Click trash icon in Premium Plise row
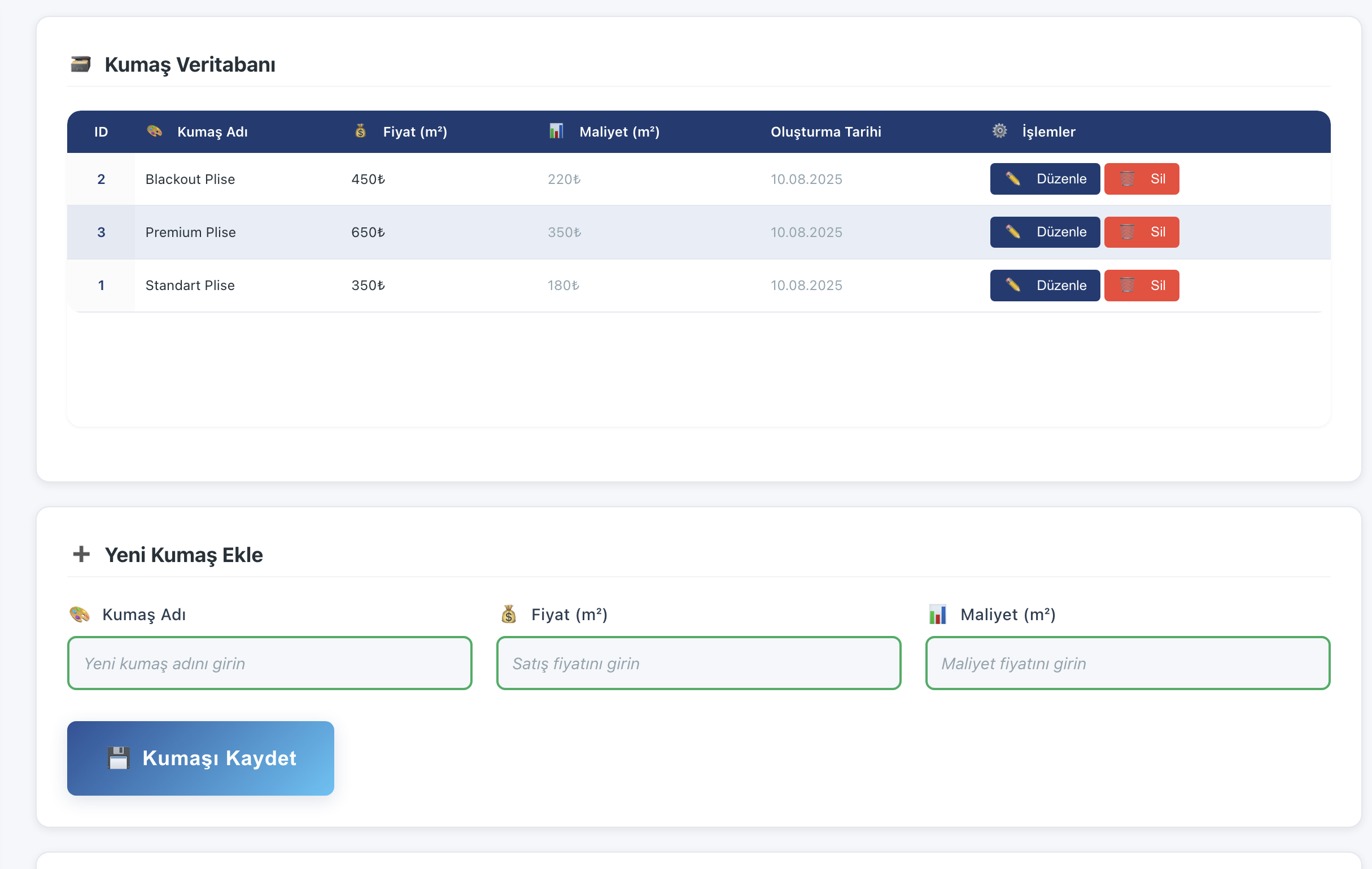 [1127, 232]
